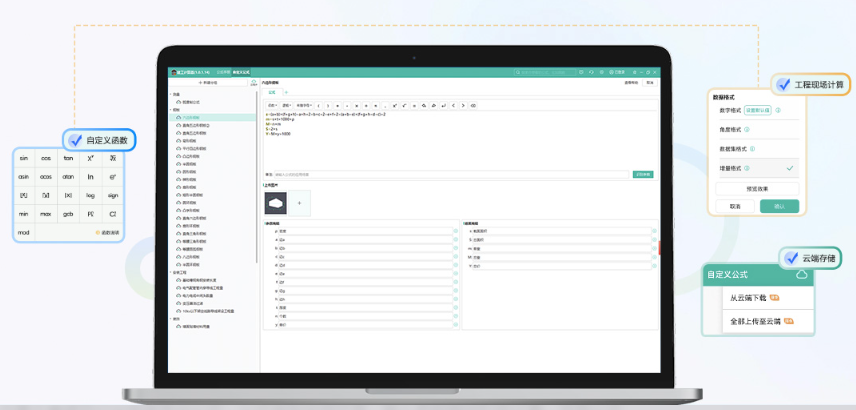Open the first dropdown in formula toolbar

tap(272, 105)
